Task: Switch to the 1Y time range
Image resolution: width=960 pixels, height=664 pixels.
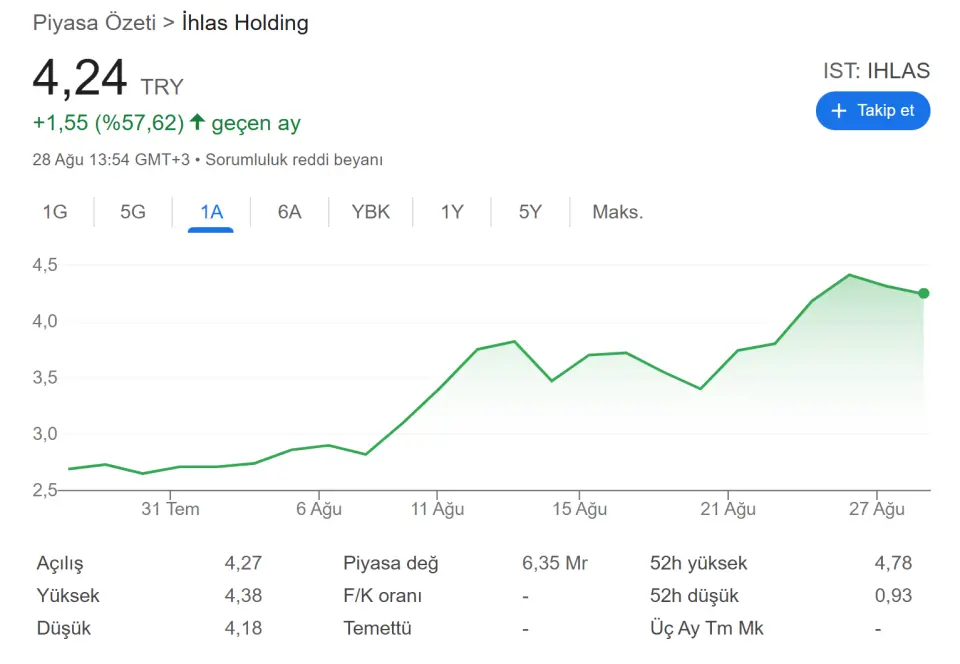Action: click(x=452, y=212)
